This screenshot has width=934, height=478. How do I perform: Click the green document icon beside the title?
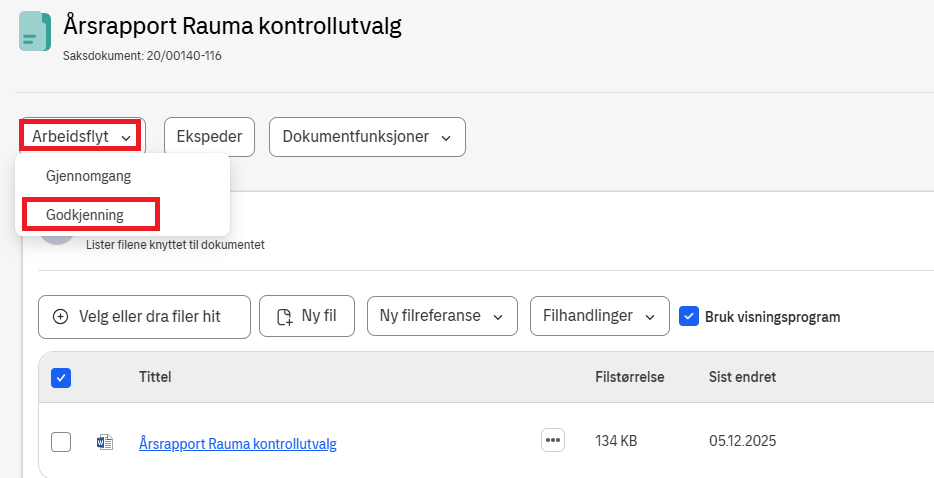coord(35,32)
